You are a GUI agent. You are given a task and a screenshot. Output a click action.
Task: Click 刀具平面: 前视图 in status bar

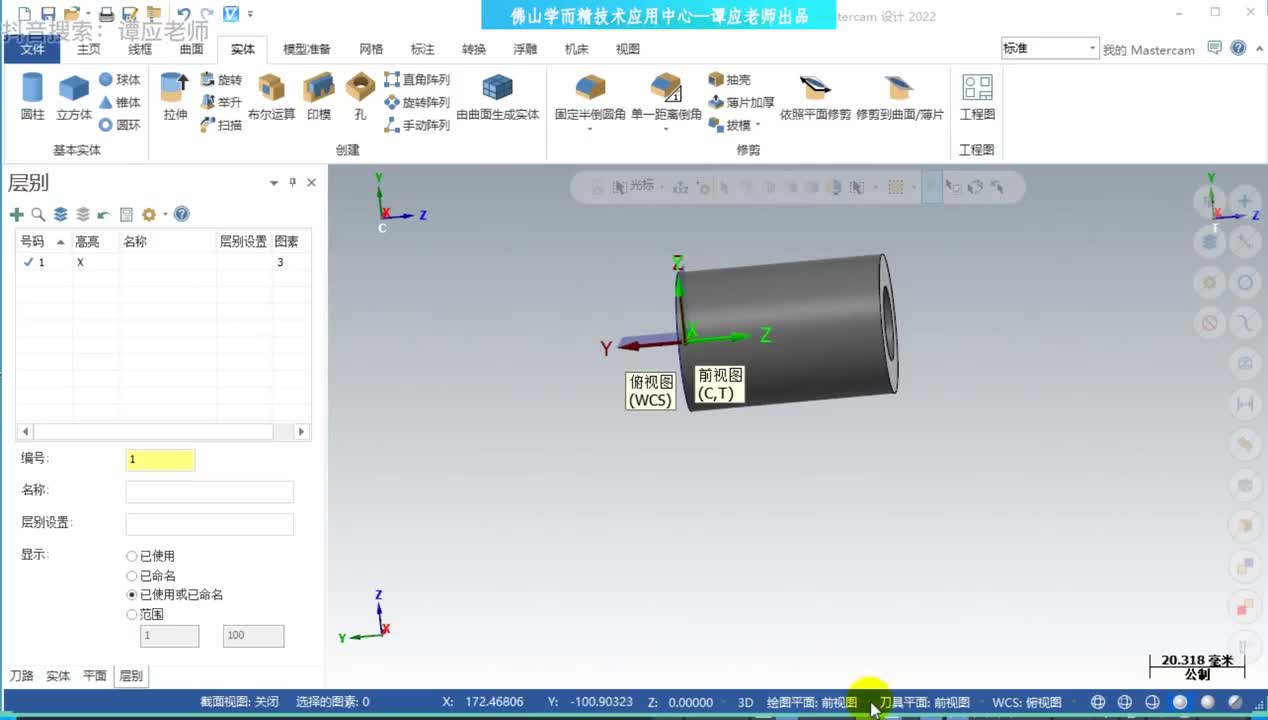point(925,702)
